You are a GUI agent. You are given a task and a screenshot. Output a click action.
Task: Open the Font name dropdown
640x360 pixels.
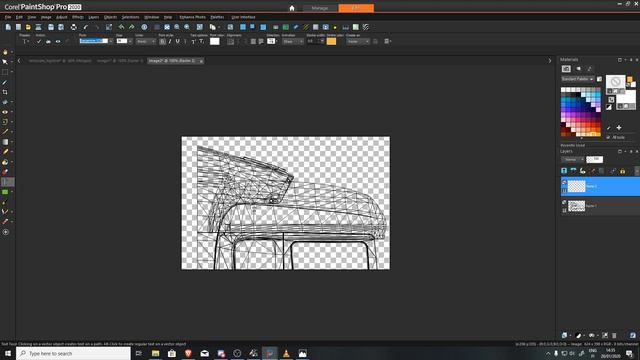point(111,41)
